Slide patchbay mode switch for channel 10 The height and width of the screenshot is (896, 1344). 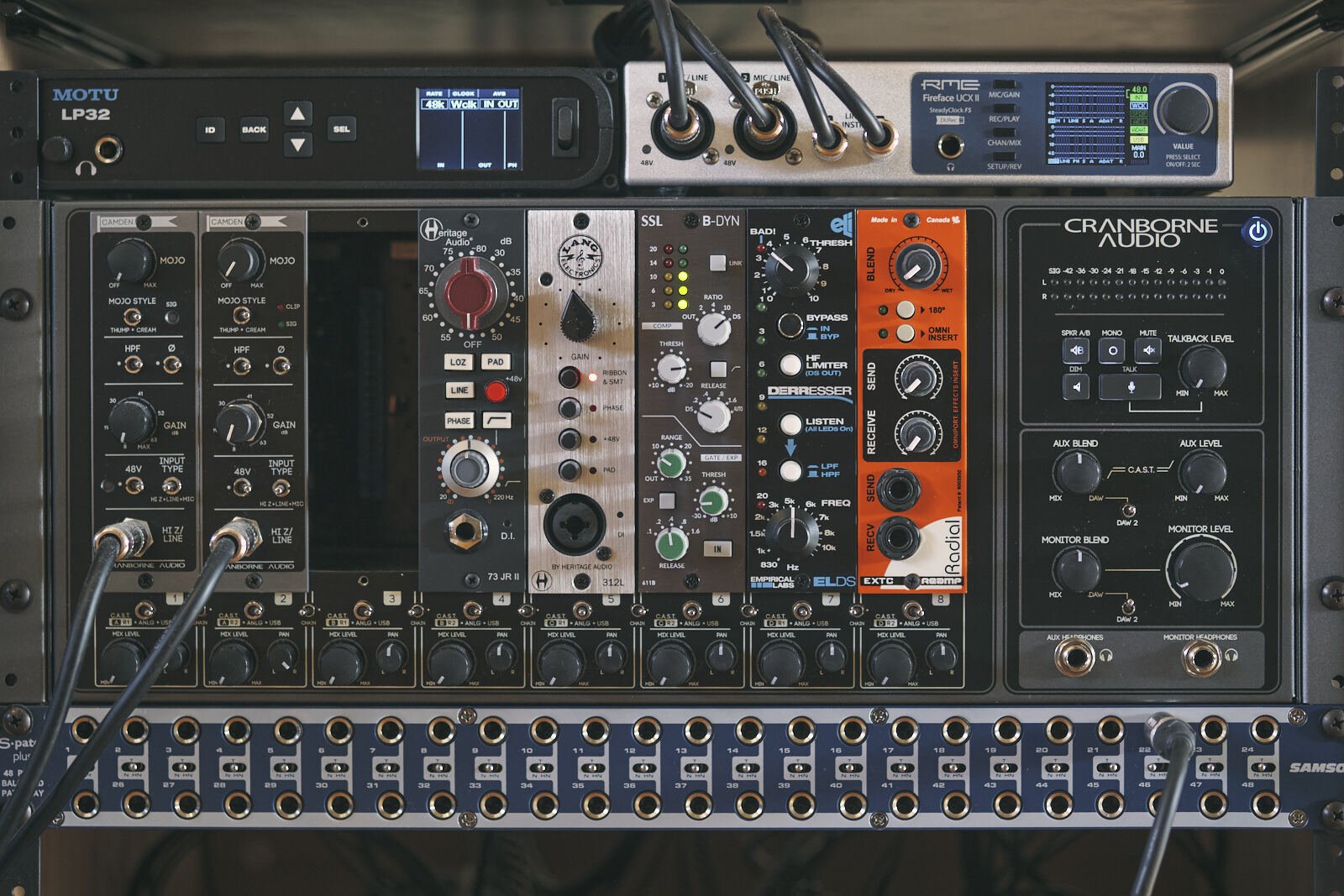[541, 768]
